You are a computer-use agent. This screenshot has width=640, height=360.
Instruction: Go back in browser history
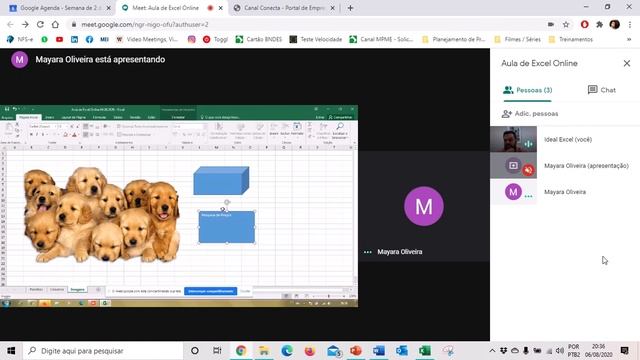(x=10, y=24)
